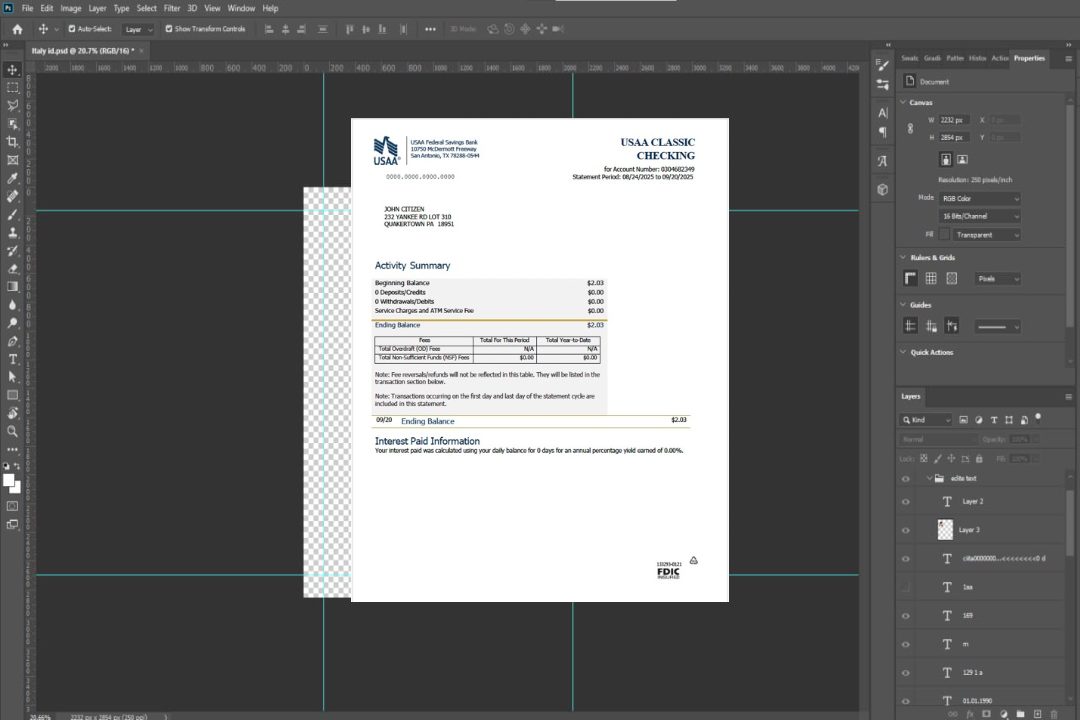Viewport: 1080px width, 720px height.
Task: Open the Window menu
Action: pyautogui.click(x=242, y=8)
